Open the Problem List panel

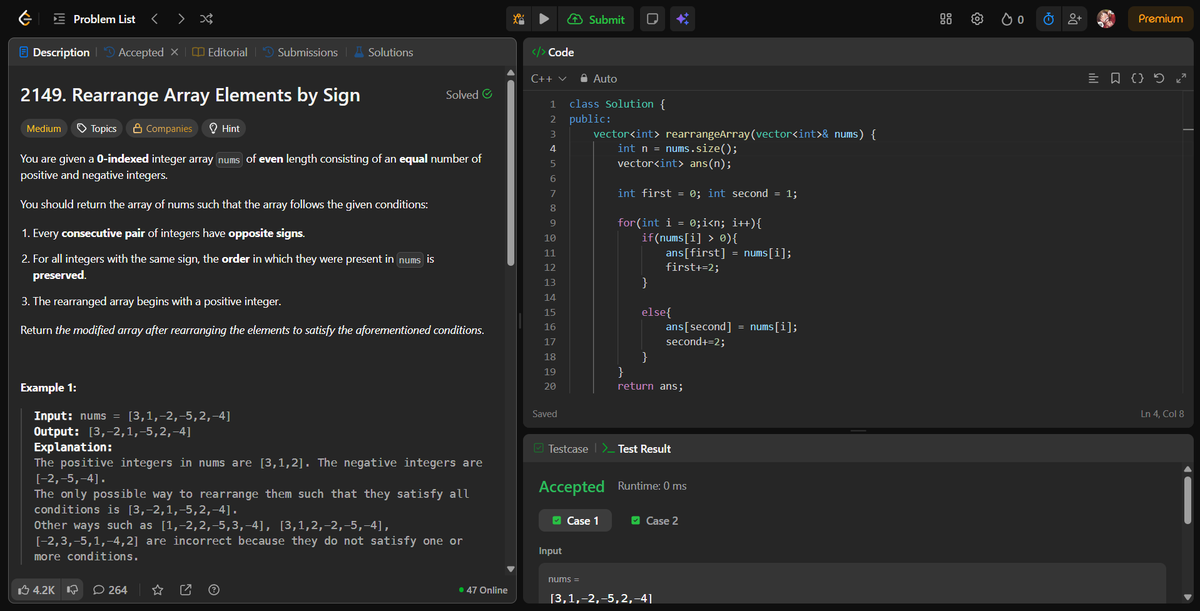coord(94,19)
